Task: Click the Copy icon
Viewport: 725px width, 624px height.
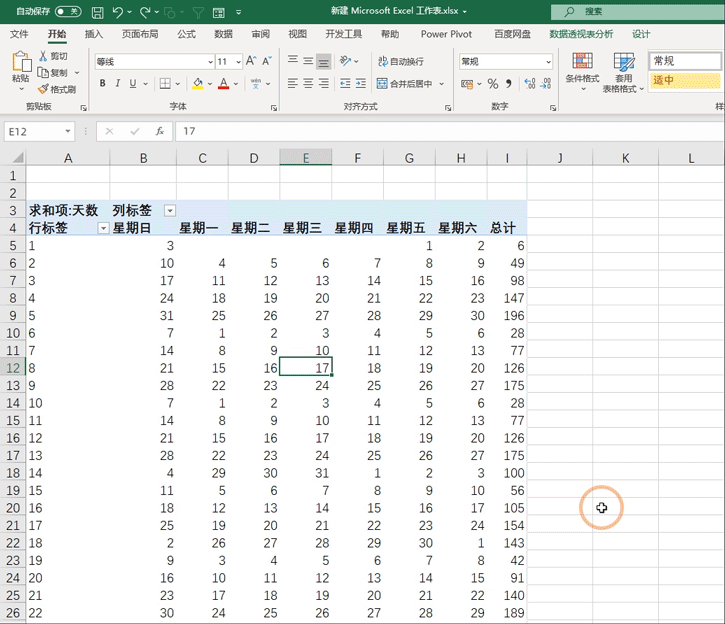Action: pos(43,73)
